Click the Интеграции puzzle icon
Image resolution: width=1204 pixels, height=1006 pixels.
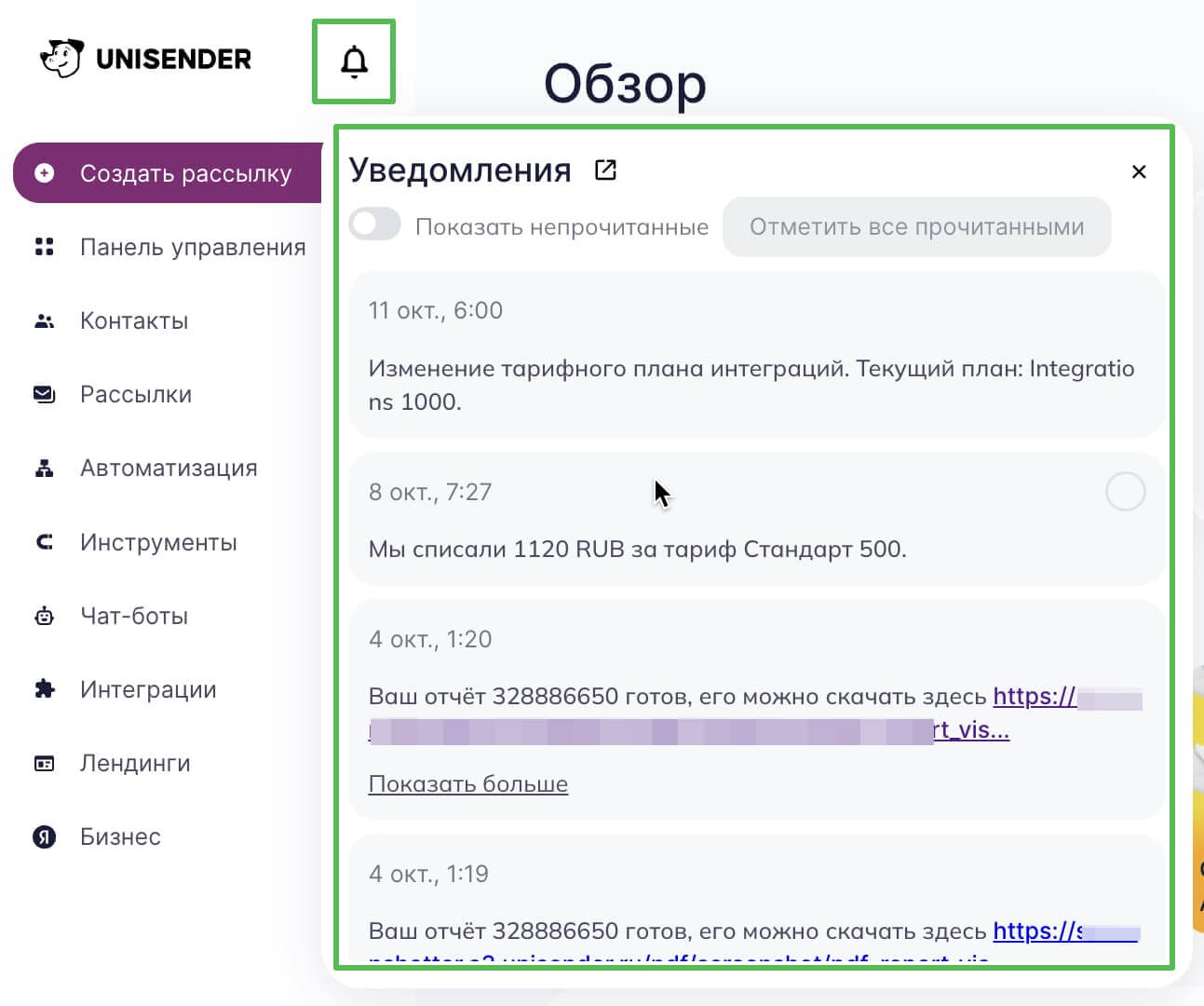point(45,689)
